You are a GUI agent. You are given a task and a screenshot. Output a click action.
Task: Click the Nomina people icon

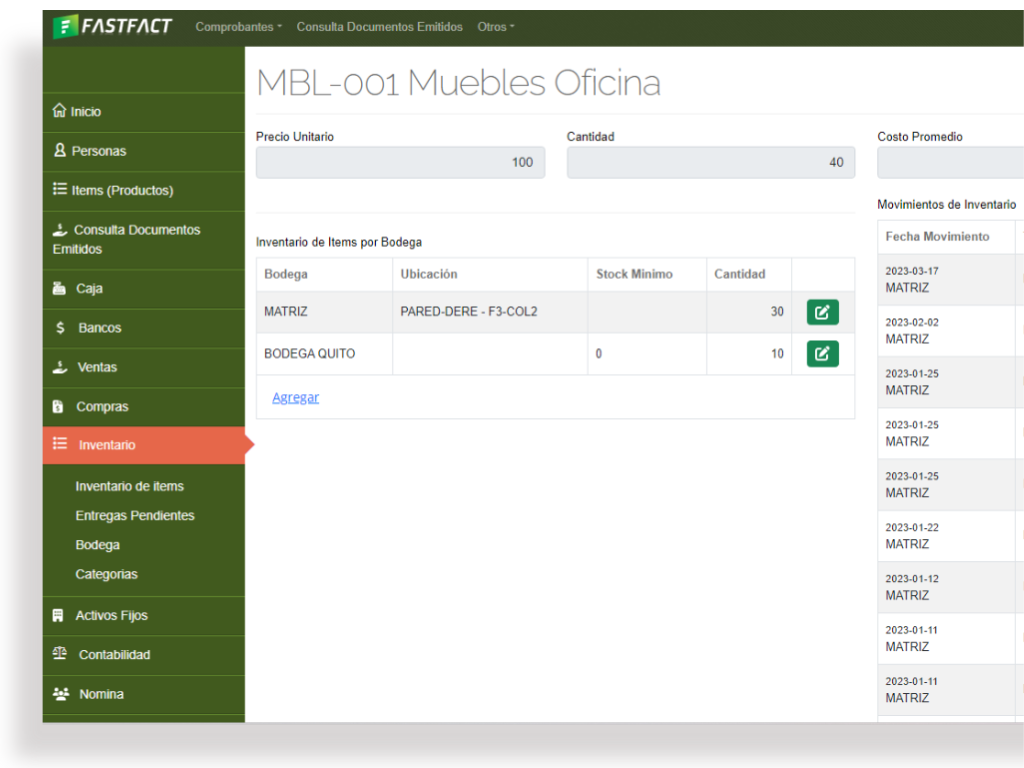pyautogui.click(x=61, y=694)
